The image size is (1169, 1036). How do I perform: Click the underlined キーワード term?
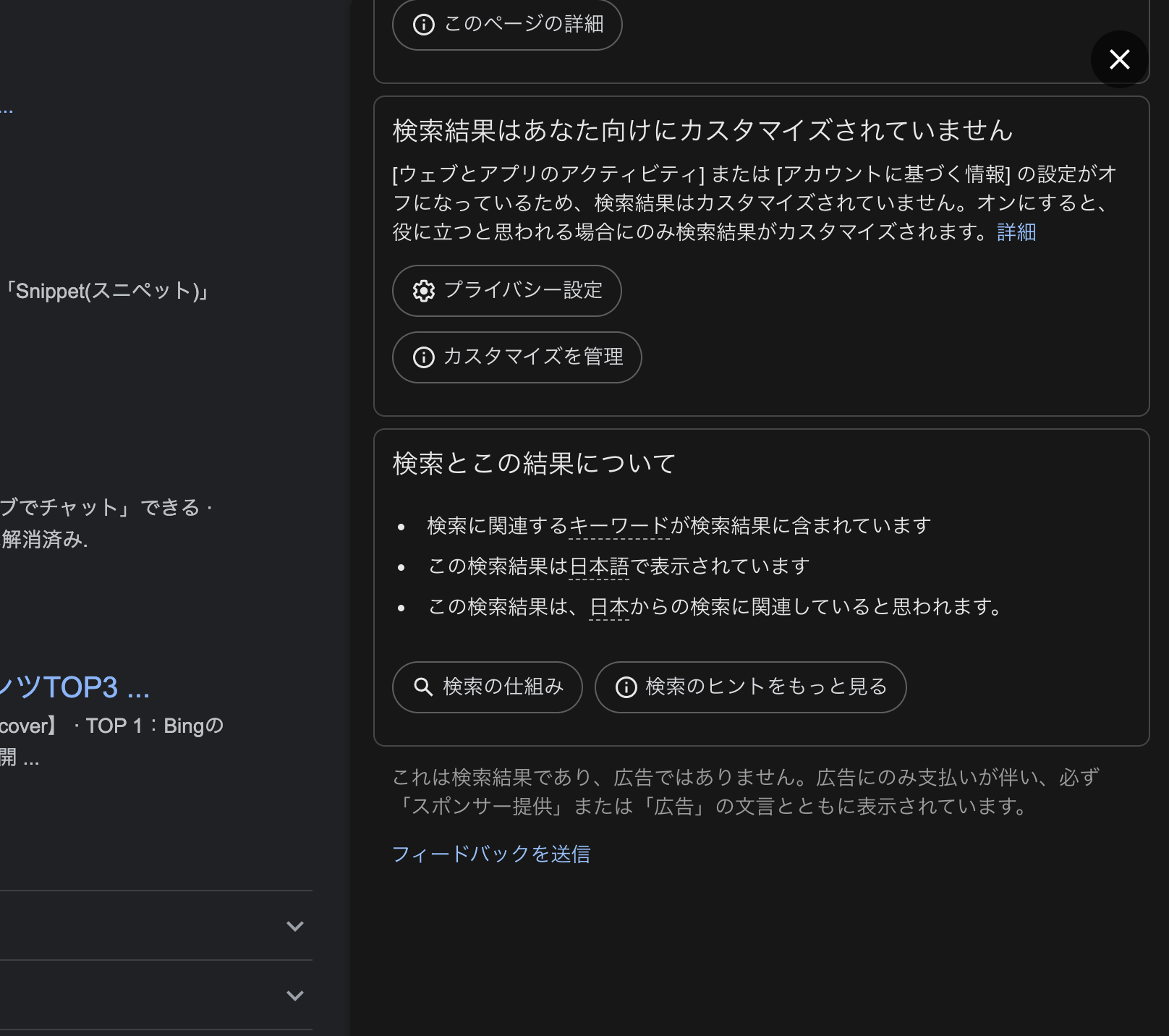(619, 526)
